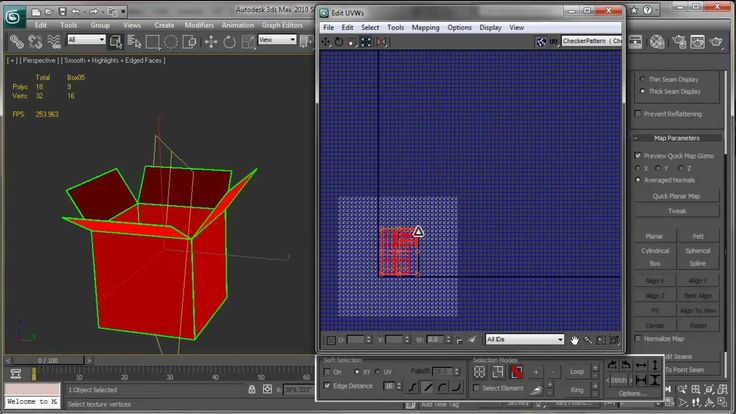Click the 0 / 100 timeline slider
The width and height of the screenshot is (736, 414).
click(47, 360)
